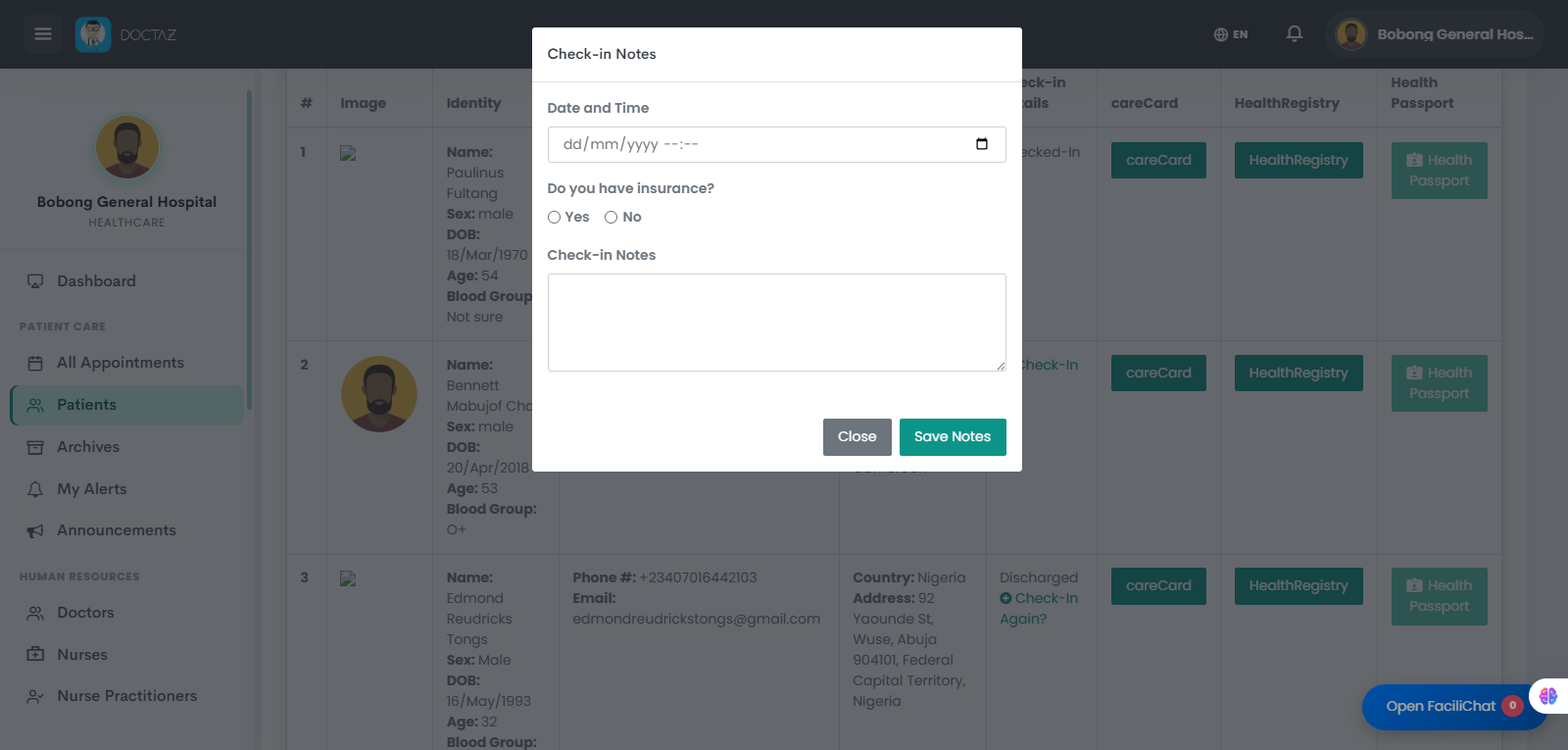Screen dimensions: 1568x750
Task: Open Archives in sidebar
Action: coord(127,447)
